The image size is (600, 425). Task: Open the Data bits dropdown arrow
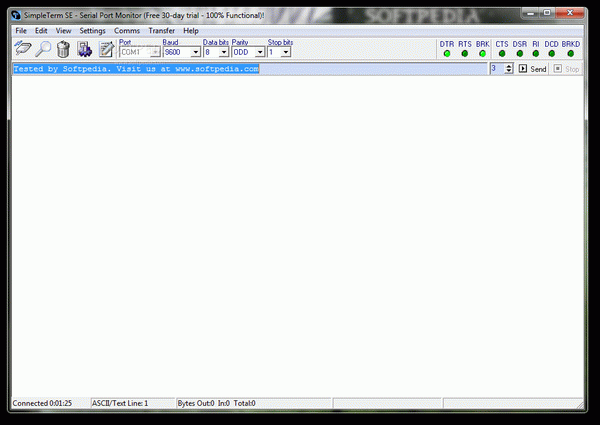(x=224, y=52)
